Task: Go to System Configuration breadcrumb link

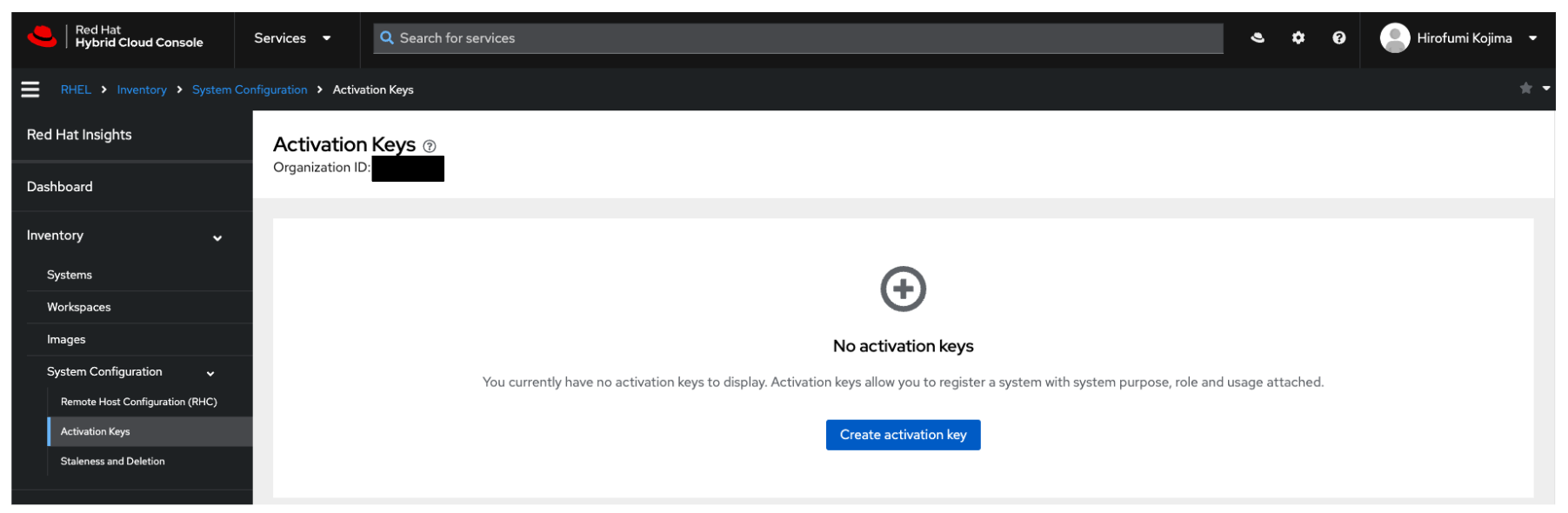Action: point(250,90)
